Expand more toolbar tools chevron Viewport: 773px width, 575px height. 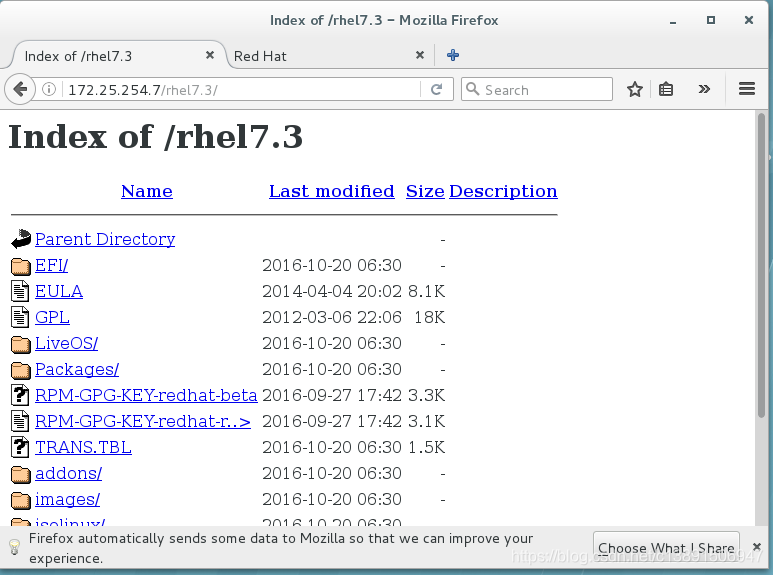[x=704, y=89]
